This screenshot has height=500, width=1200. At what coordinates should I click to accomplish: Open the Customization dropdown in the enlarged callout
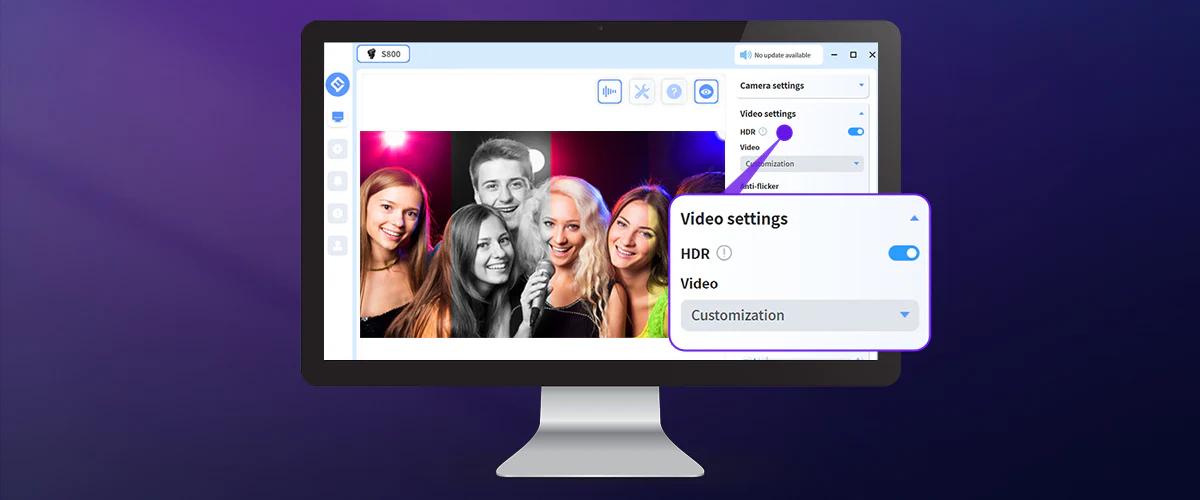[799, 315]
